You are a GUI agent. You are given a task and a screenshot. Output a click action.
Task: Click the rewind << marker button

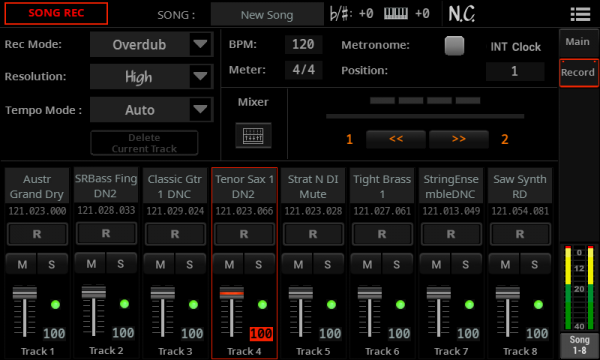396,139
